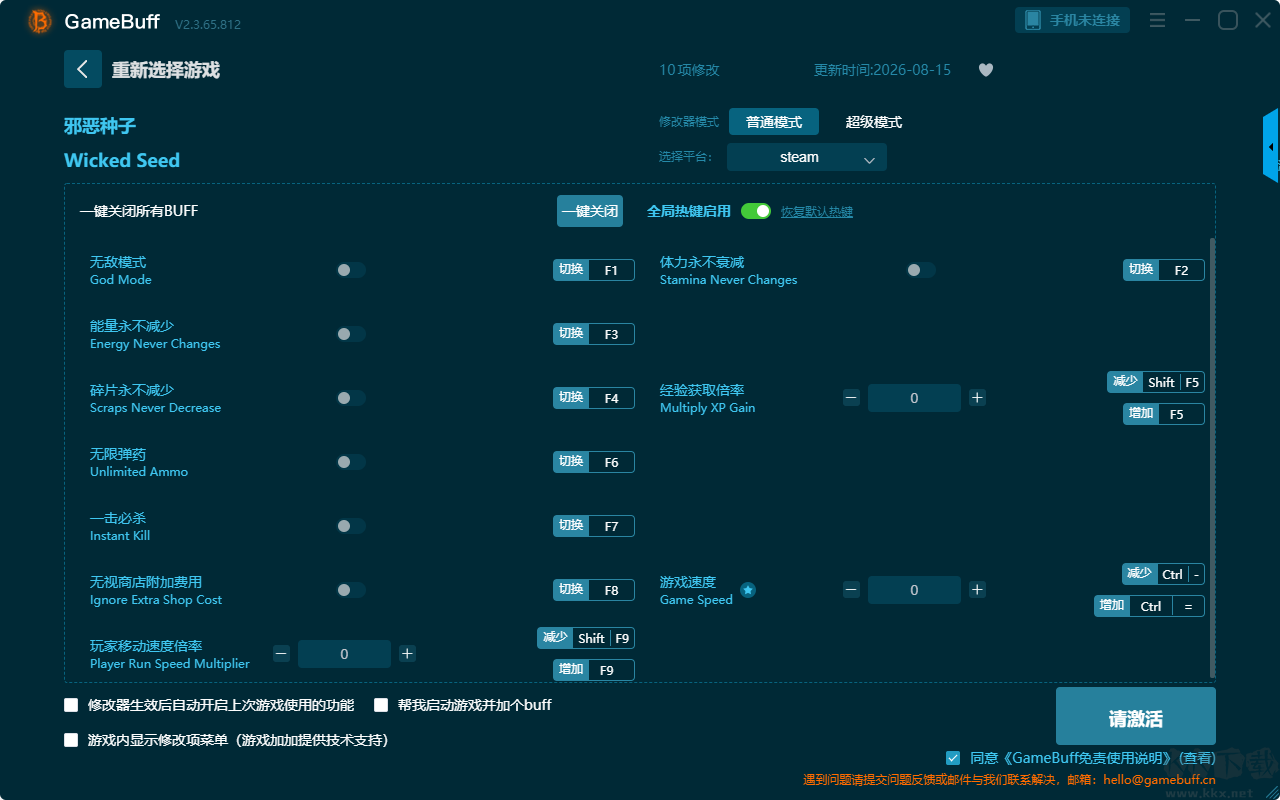This screenshot has width=1280, height=800.
Task: Click XP Gain decrease Shift F5 hotkey
Action: pyautogui.click(x=1156, y=382)
